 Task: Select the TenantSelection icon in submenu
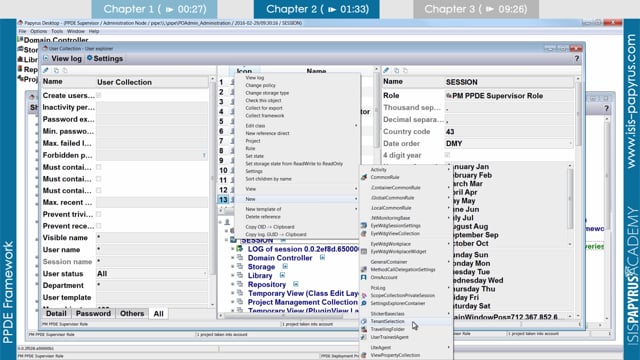364,322
